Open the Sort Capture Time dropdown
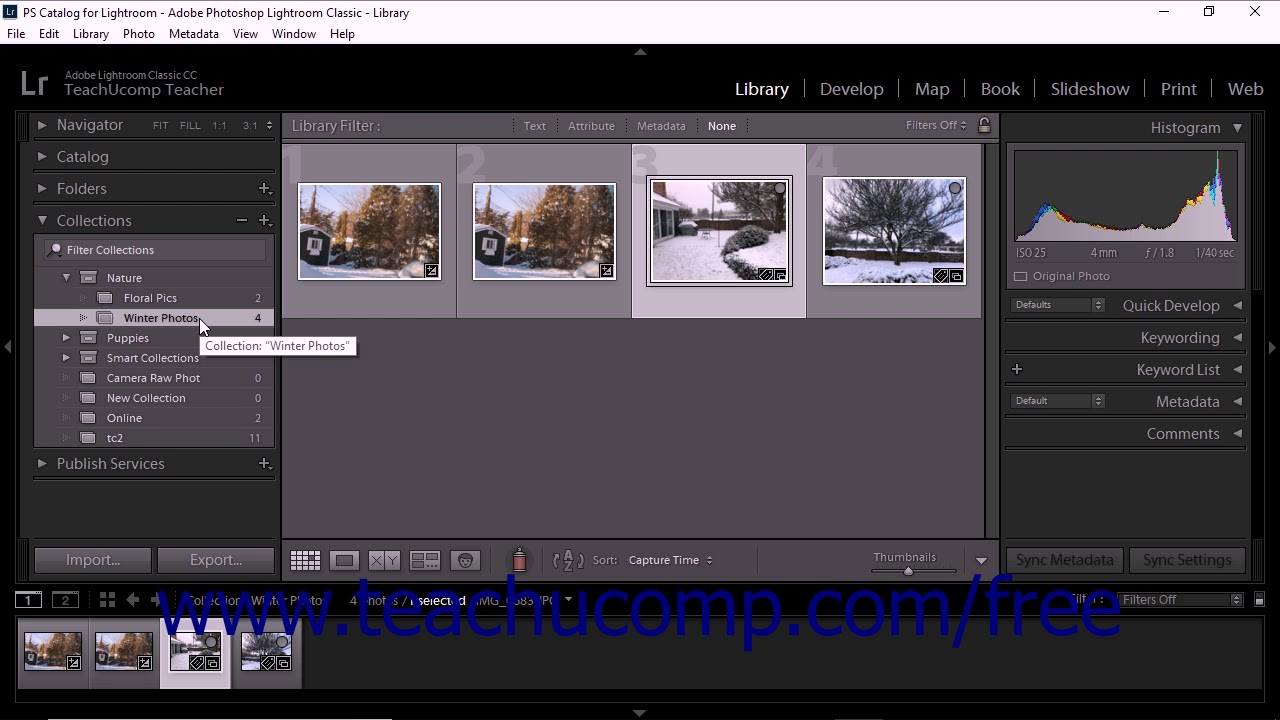 pos(670,560)
